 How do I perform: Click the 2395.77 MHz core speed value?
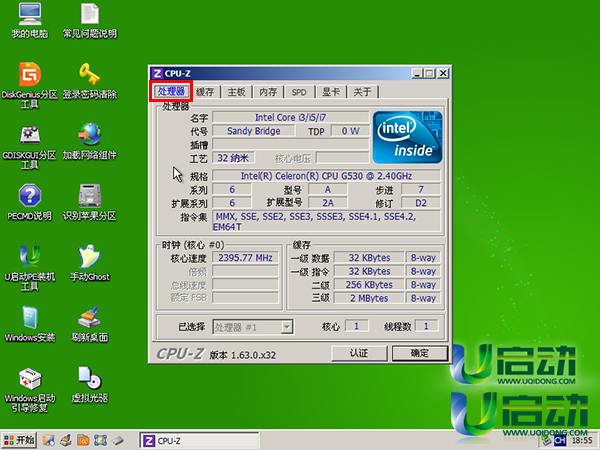tap(245, 258)
